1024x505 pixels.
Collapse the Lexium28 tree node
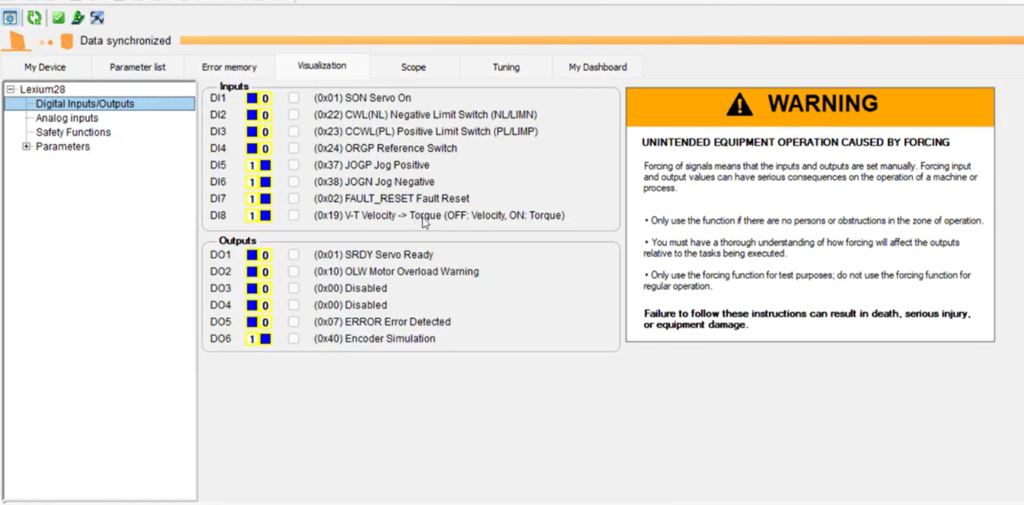pos(11,89)
